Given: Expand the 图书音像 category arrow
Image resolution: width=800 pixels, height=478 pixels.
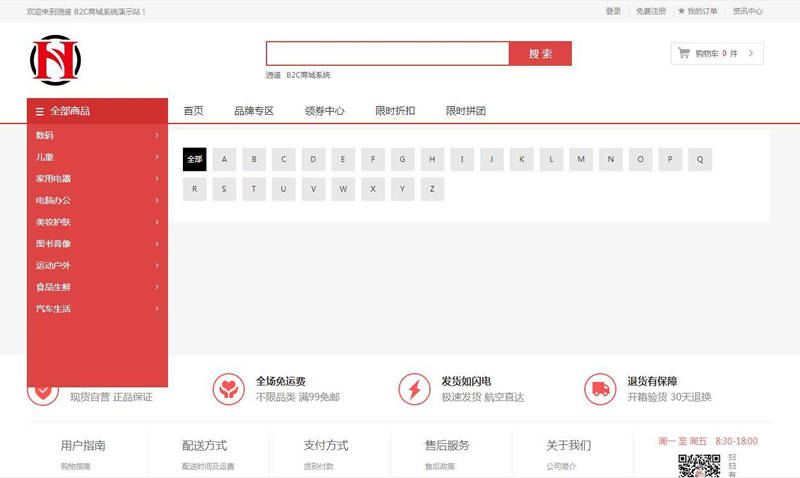Looking at the screenshot, I should pyautogui.click(x=157, y=244).
